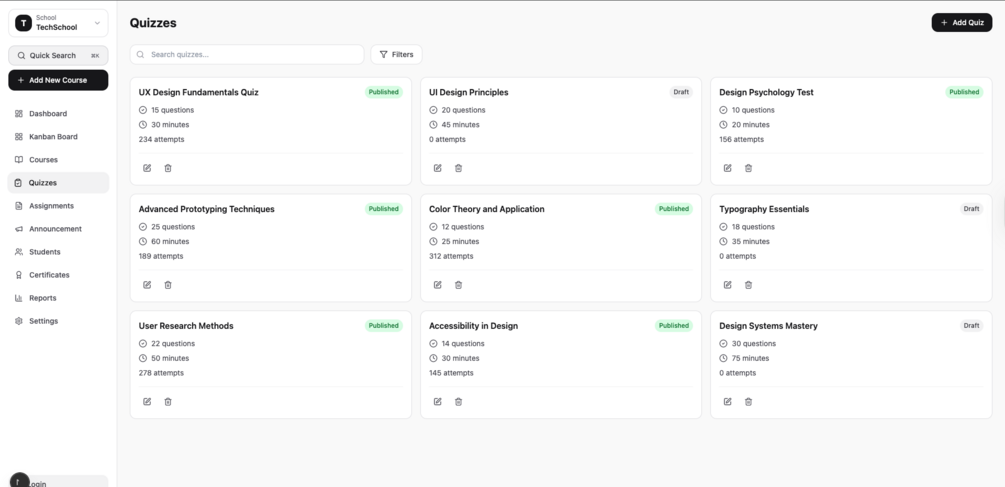Screen dimensions: 1005x487
Task: Click edit icon on UX Design Fundamentals Quiz
Action: (147, 168)
